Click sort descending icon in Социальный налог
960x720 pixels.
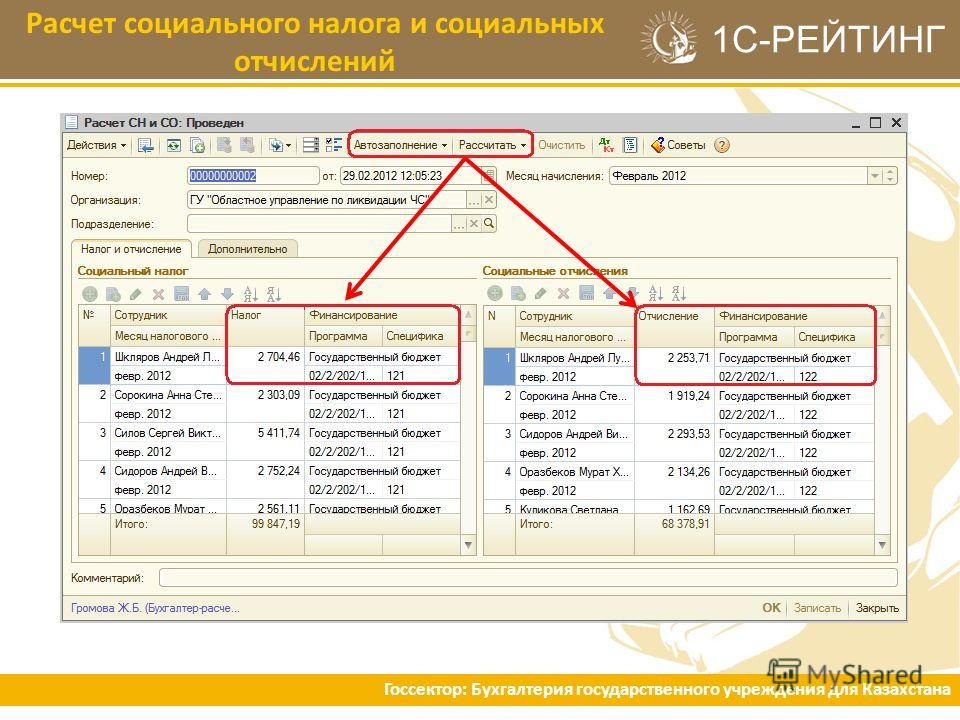point(274,294)
